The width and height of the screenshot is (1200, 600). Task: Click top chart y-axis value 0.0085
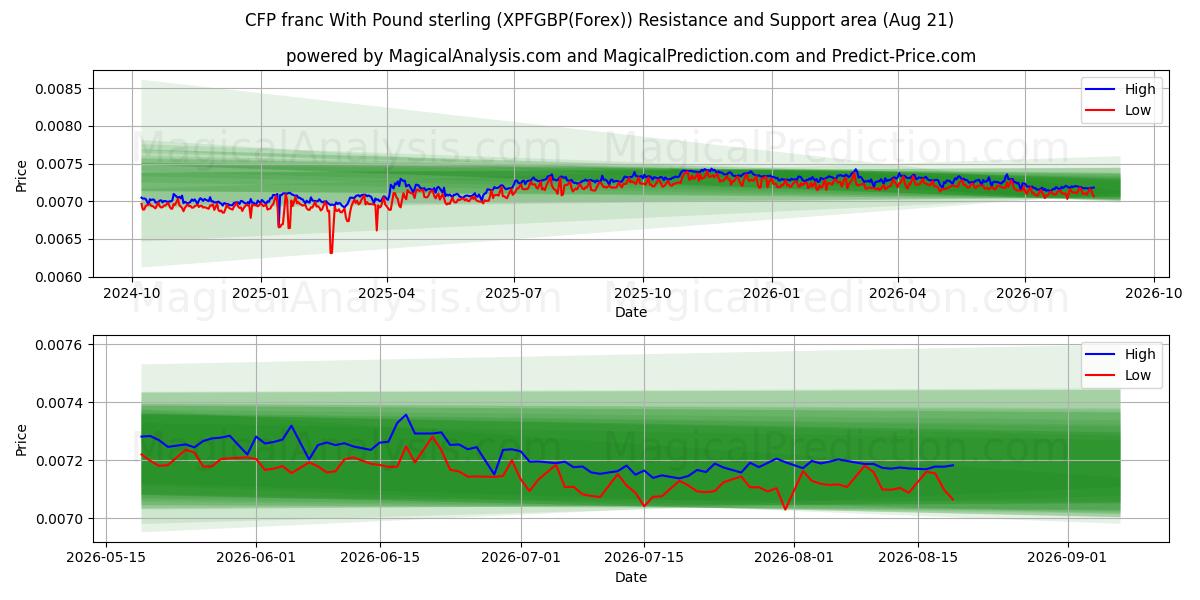coord(60,89)
